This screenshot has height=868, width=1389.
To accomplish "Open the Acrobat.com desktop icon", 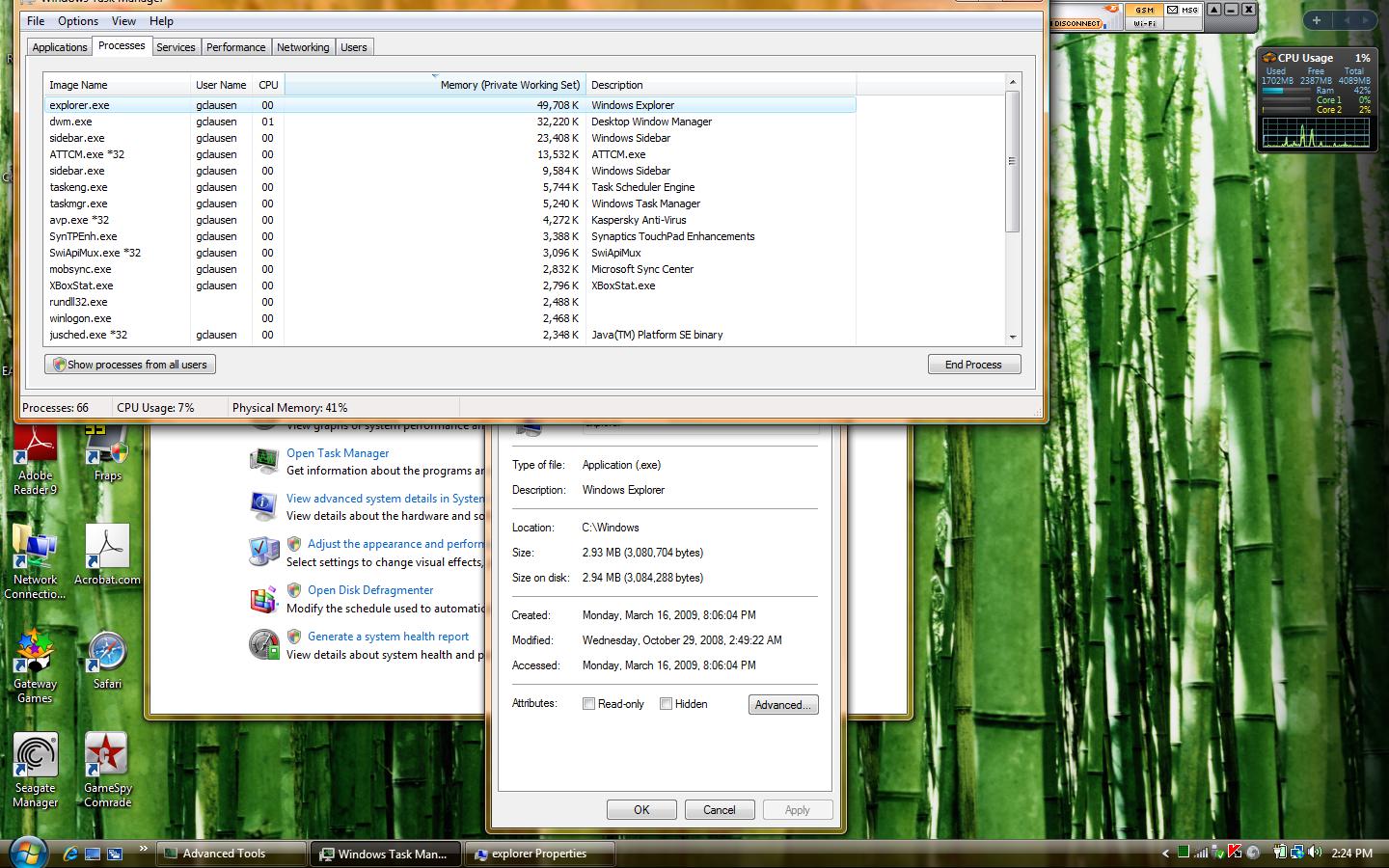I will [x=107, y=555].
